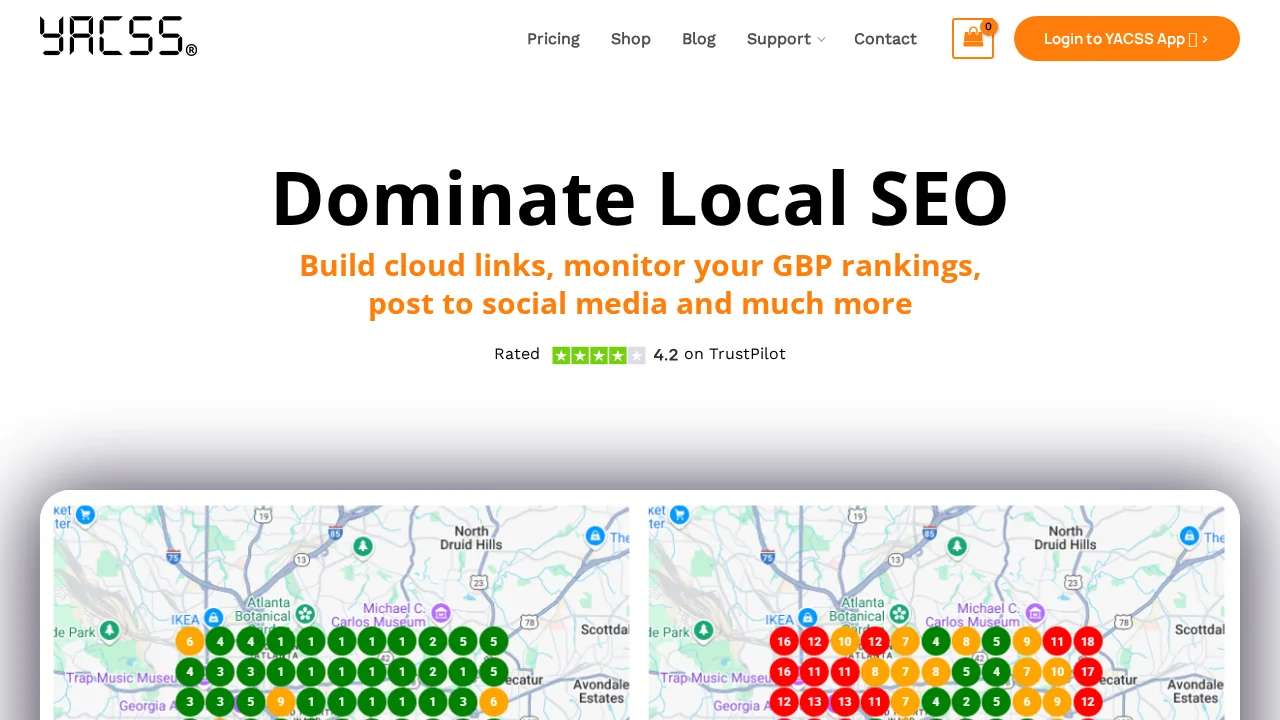This screenshot has height=720, width=1280.
Task: Click the cart item count badge
Action: click(988, 27)
